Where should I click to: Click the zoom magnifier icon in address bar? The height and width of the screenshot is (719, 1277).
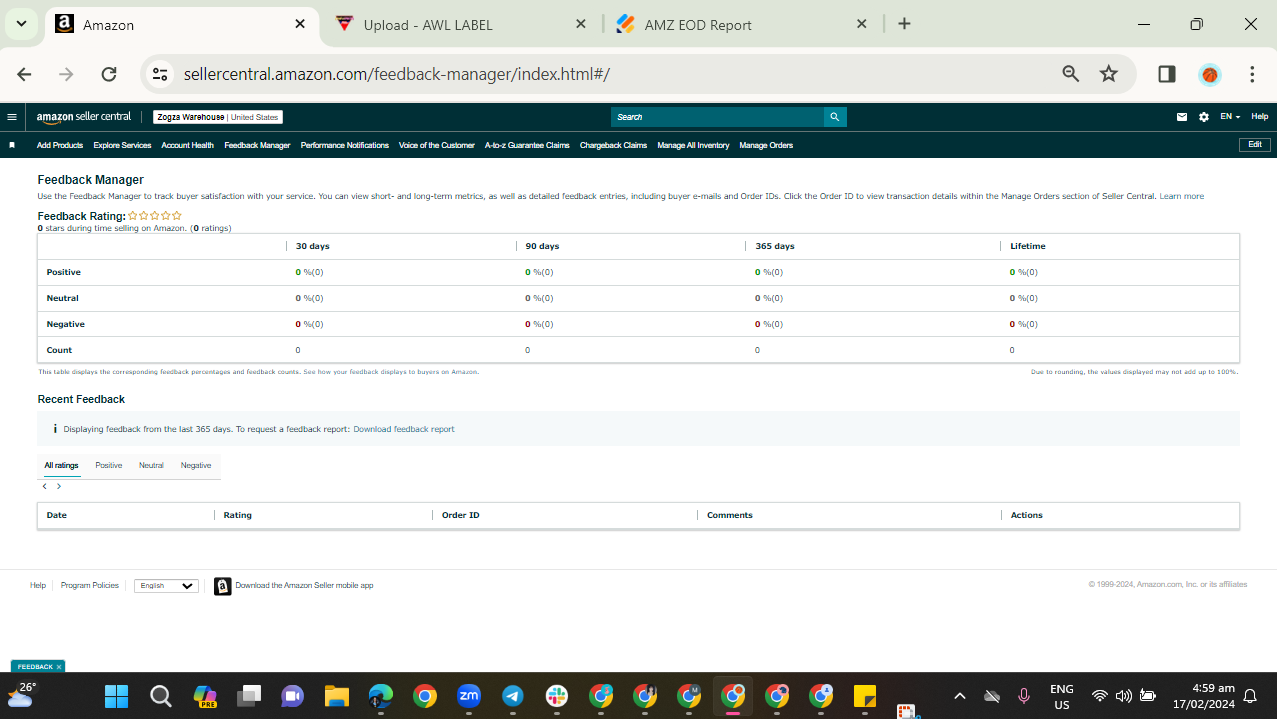pyautogui.click(x=1071, y=74)
